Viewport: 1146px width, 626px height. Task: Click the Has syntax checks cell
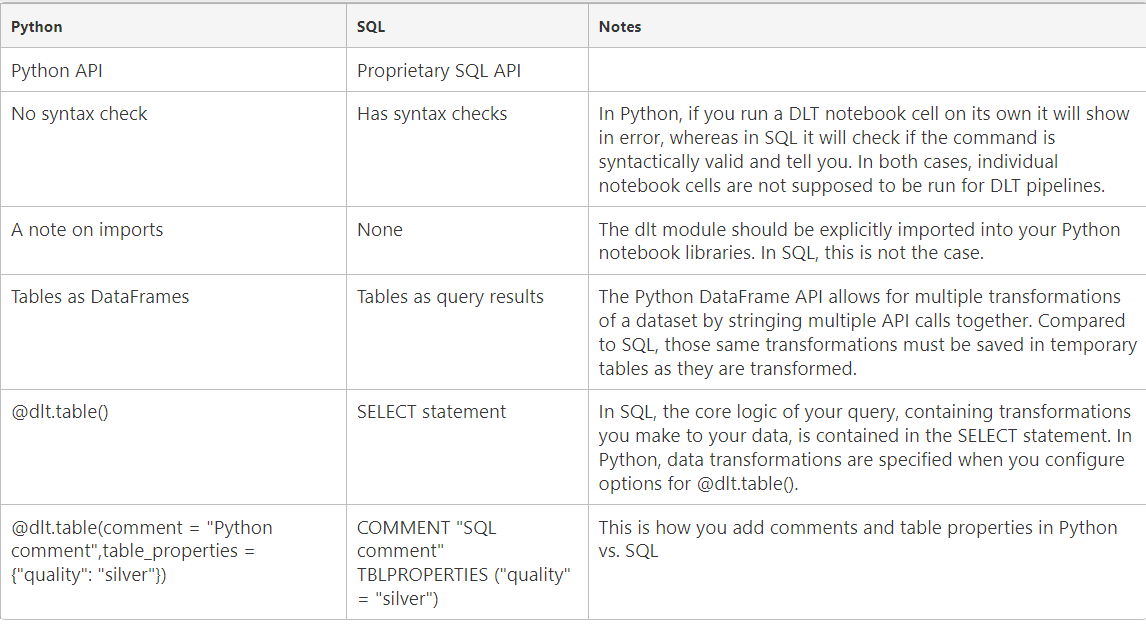tap(467, 149)
